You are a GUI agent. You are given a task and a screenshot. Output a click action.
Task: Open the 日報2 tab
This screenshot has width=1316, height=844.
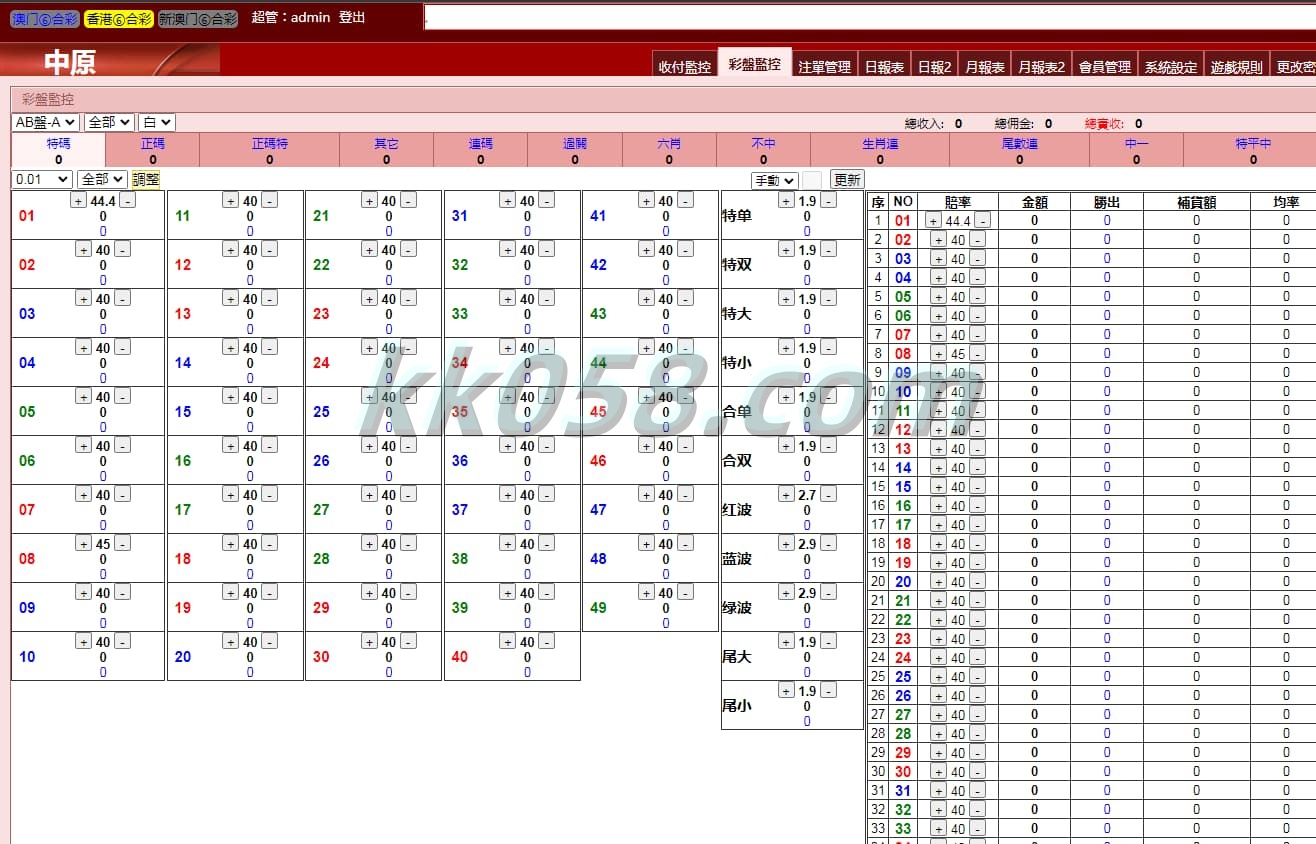point(935,67)
